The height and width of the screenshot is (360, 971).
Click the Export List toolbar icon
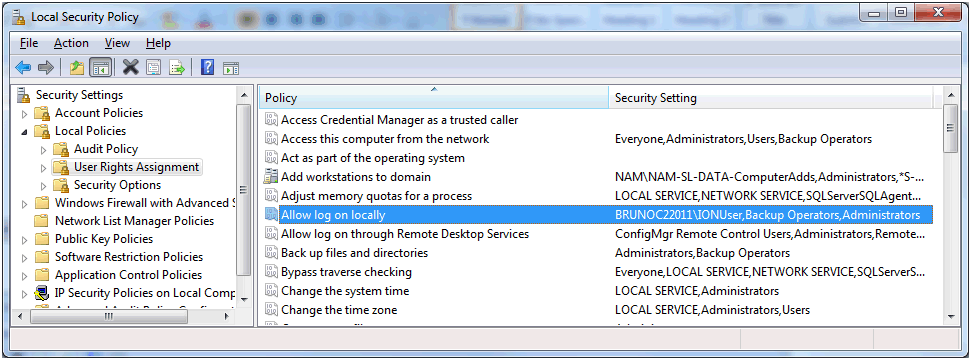pos(177,67)
